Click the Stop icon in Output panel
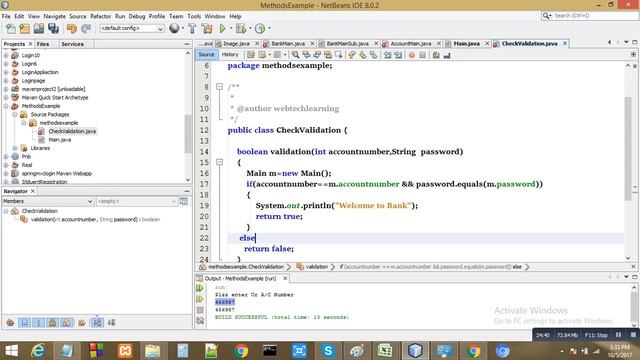The height and width of the screenshot is (360, 640). (x=200, y=310)
